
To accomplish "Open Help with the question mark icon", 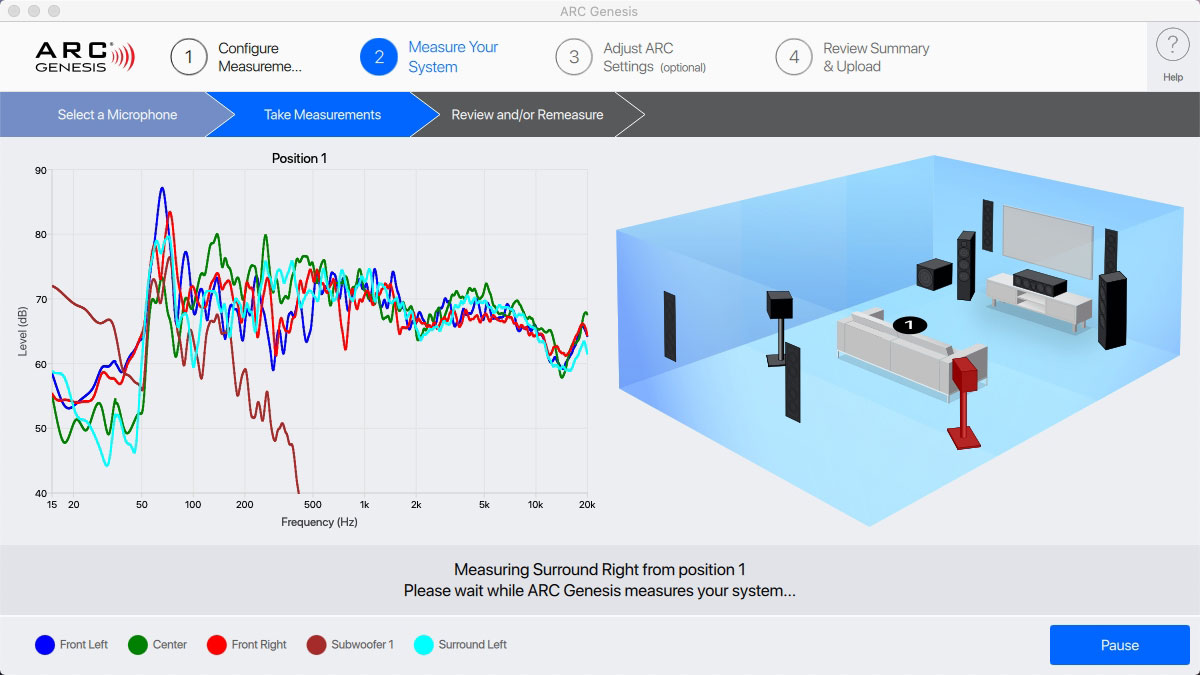I will point(1172,46).
